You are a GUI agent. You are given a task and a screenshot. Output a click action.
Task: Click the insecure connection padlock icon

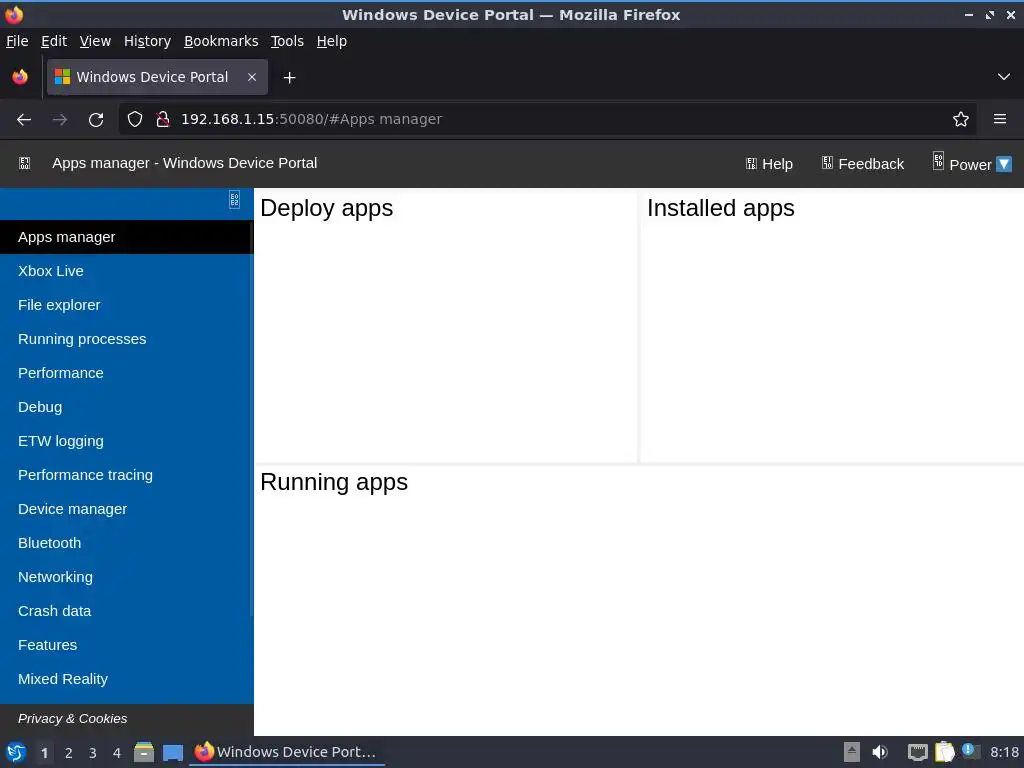[163, 119]
